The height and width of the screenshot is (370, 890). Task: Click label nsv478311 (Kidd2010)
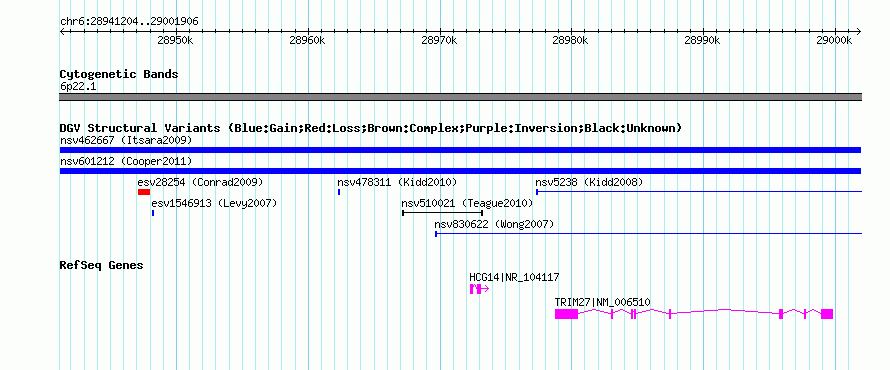(x=397, y=182)
